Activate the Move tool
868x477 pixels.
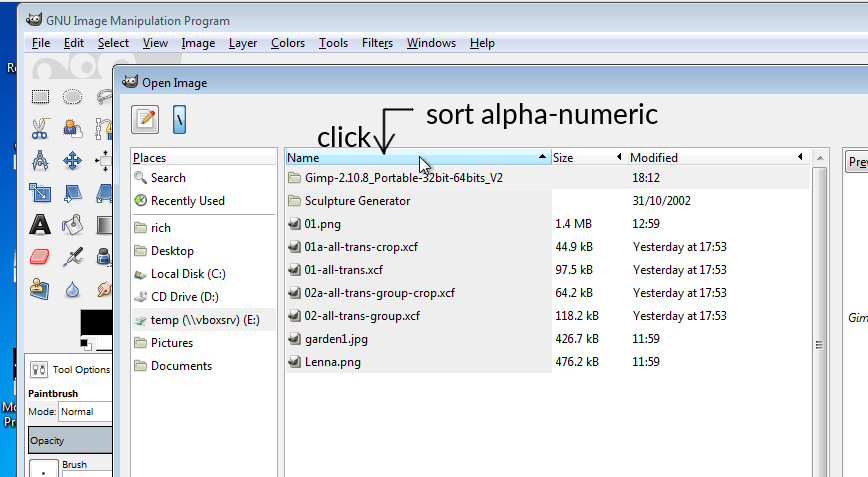(72, 160)
